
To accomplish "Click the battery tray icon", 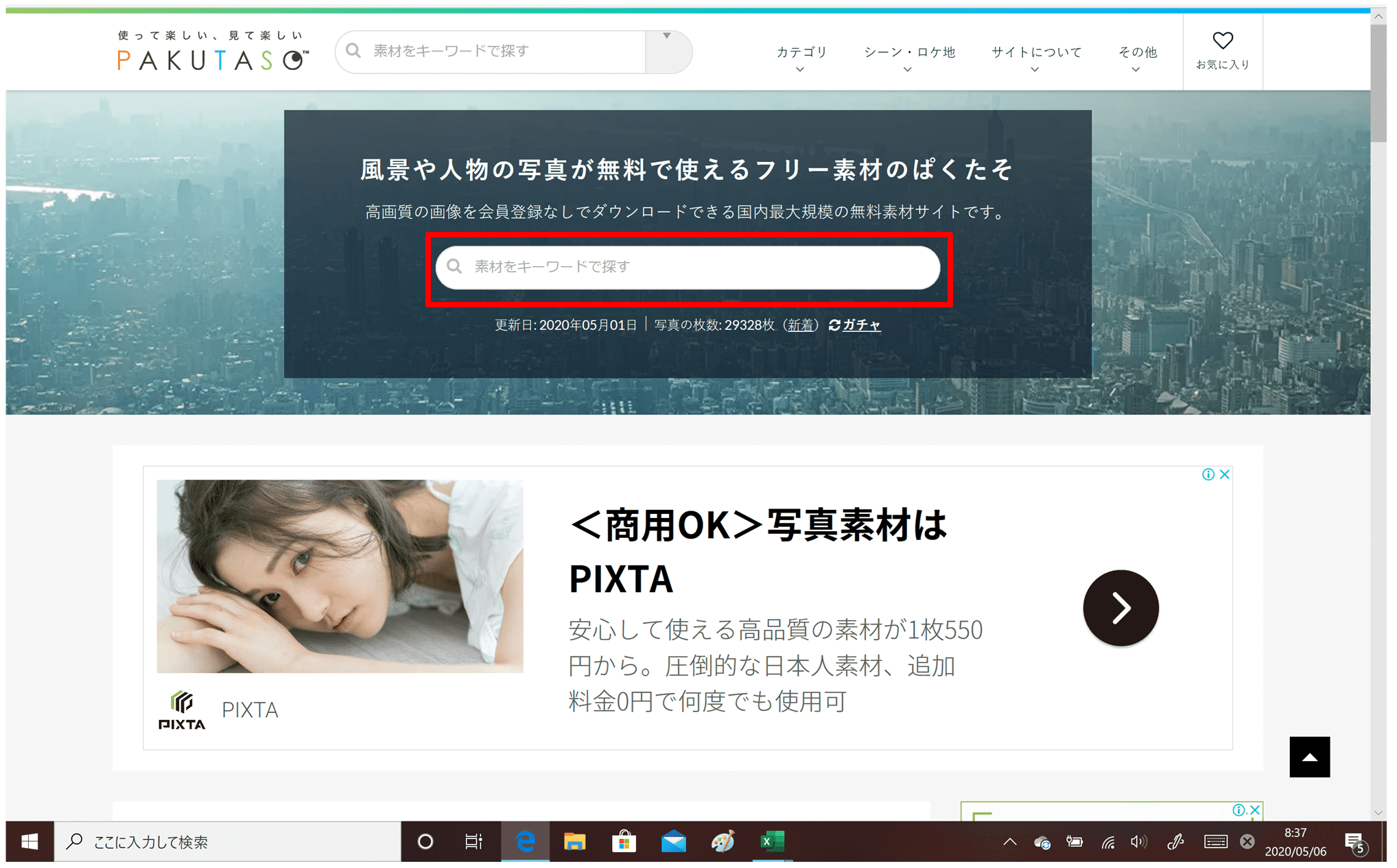I will pos(1075,842).
